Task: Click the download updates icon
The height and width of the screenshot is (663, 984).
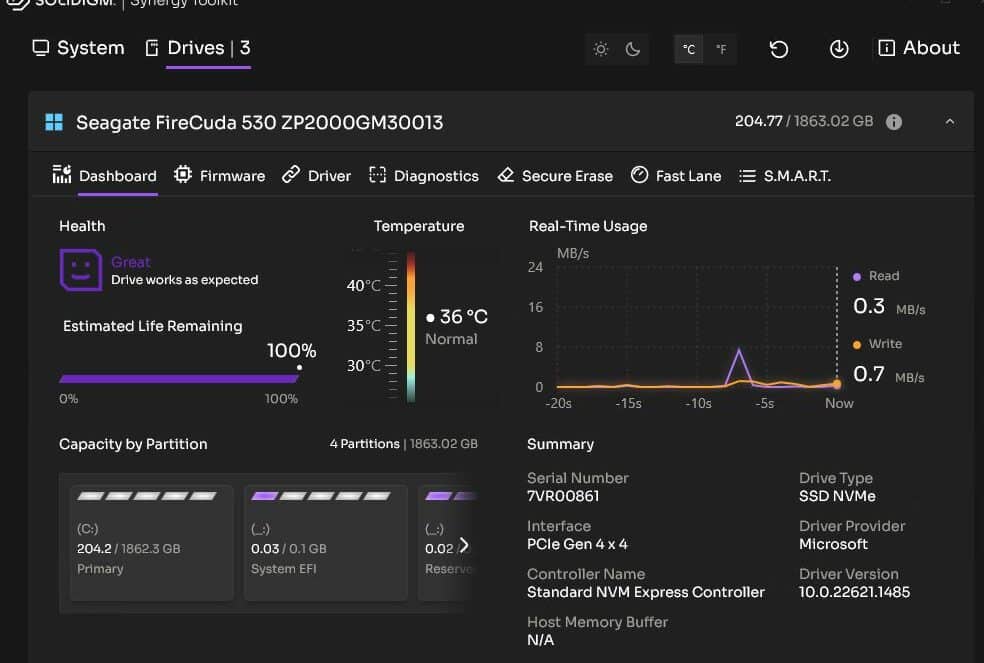Action: pos(839,49)
